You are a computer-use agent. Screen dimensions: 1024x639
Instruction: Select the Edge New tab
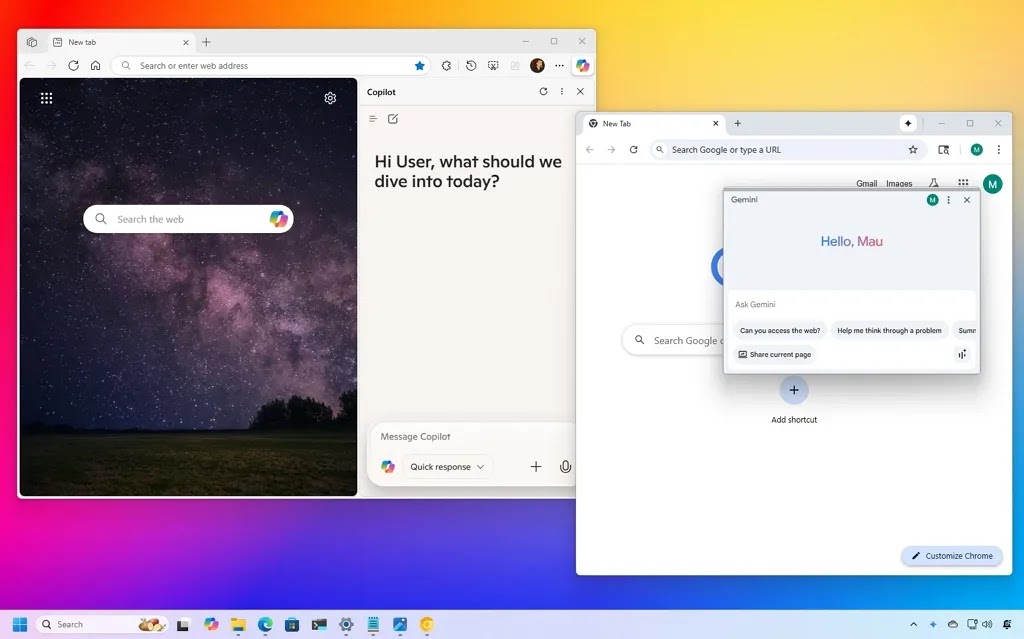pos(121,42)
